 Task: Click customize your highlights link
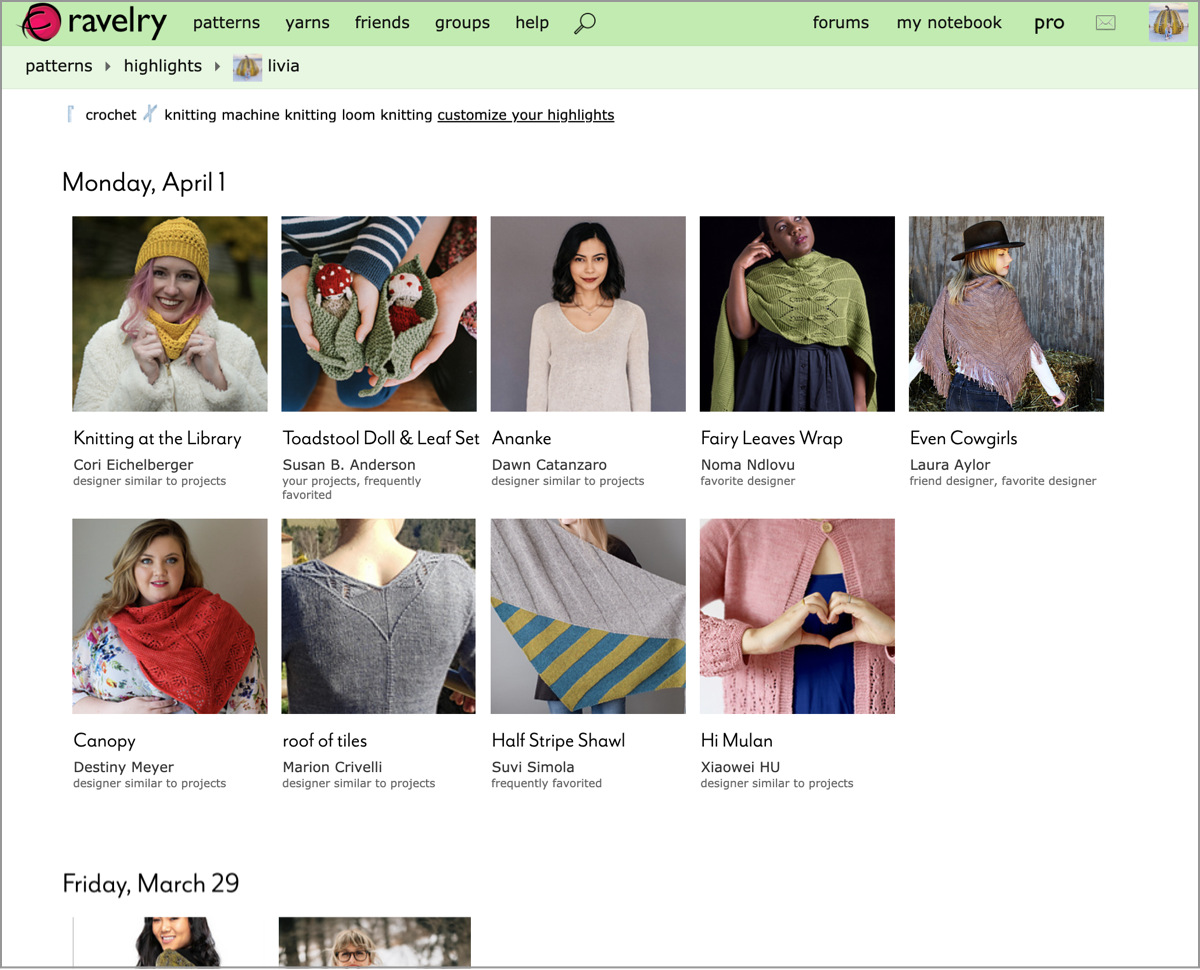(x=526, y=115)
